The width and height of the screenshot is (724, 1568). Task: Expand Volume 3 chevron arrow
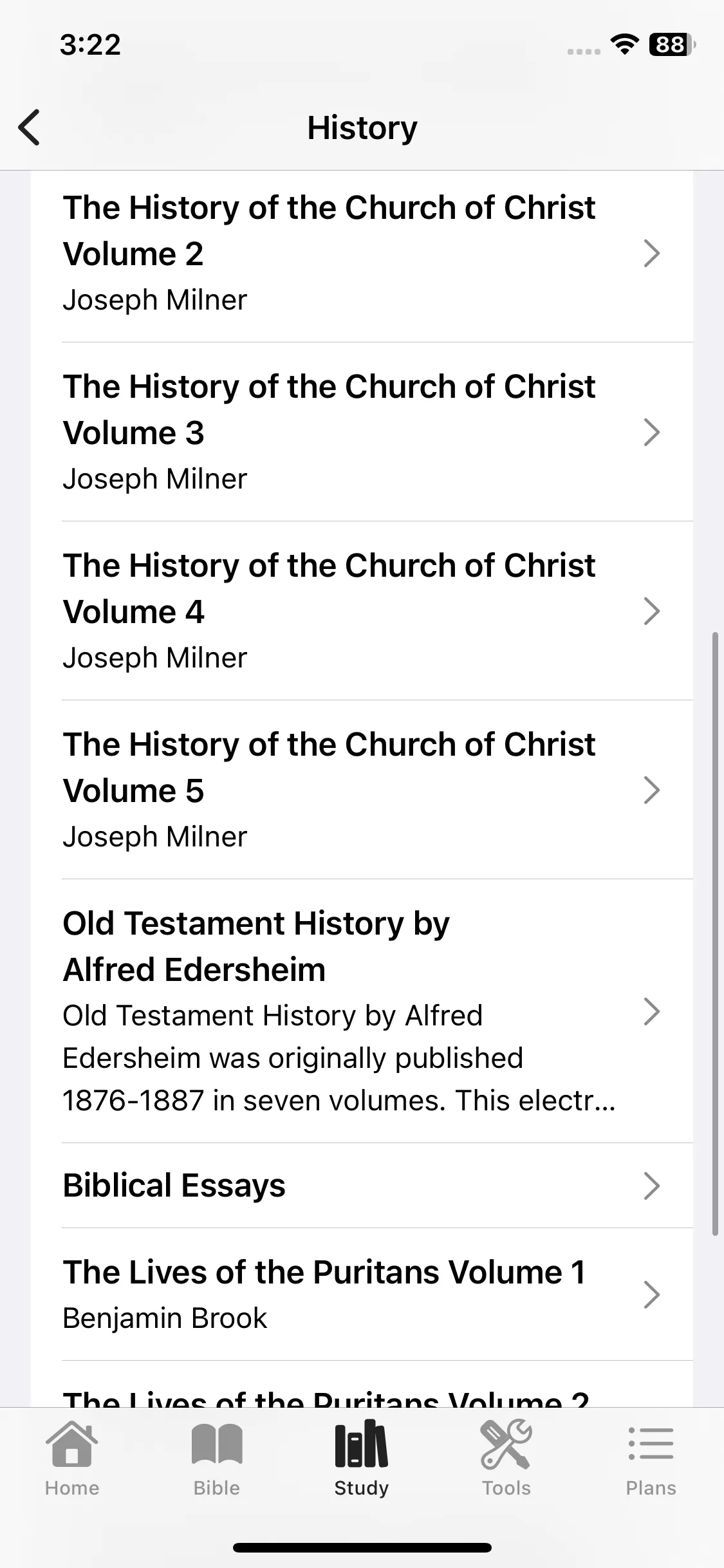pyautogui.click(x=652, y=433)
